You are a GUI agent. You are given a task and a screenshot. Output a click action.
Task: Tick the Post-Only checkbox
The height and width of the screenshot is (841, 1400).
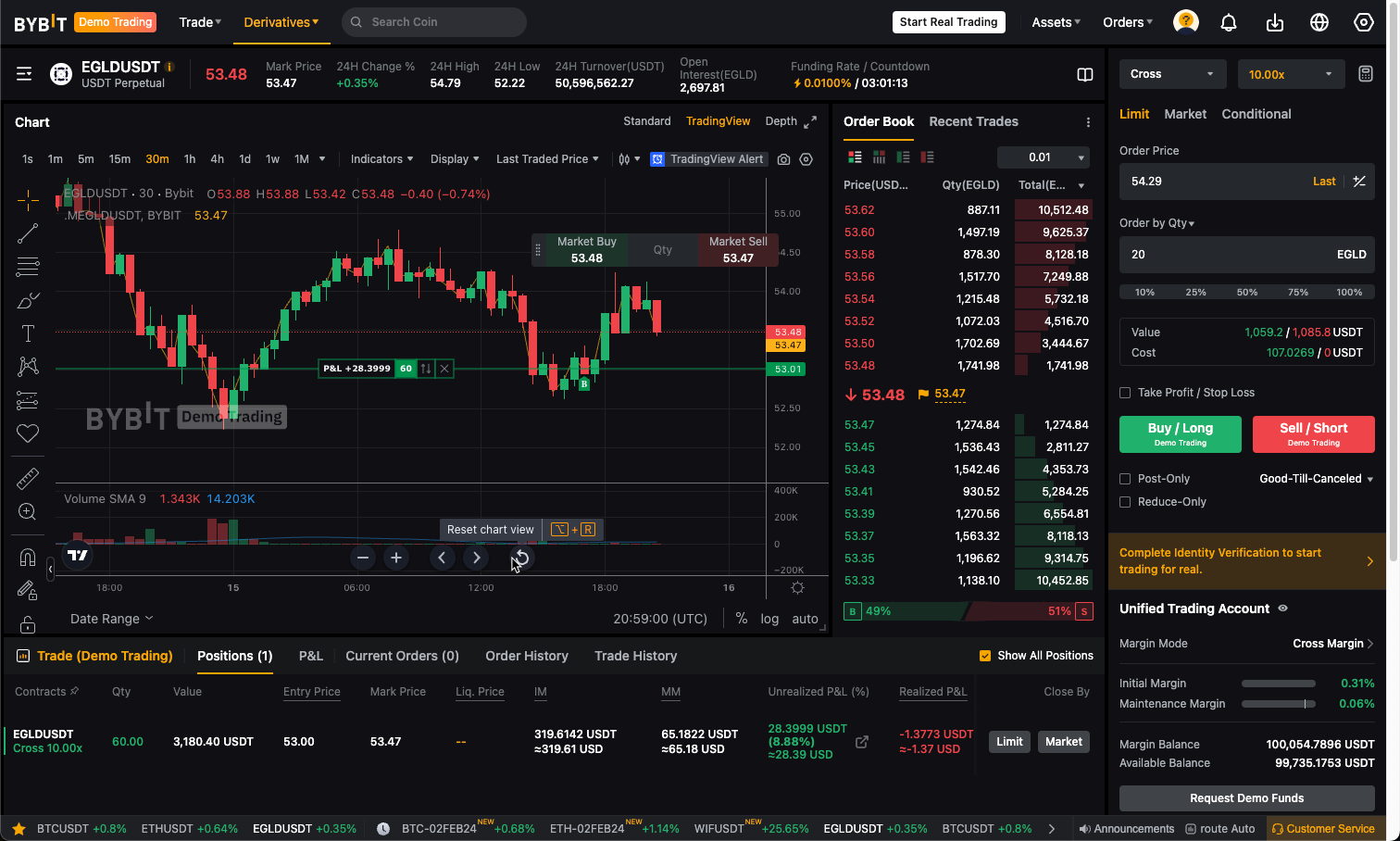[x=1125, y=479]
